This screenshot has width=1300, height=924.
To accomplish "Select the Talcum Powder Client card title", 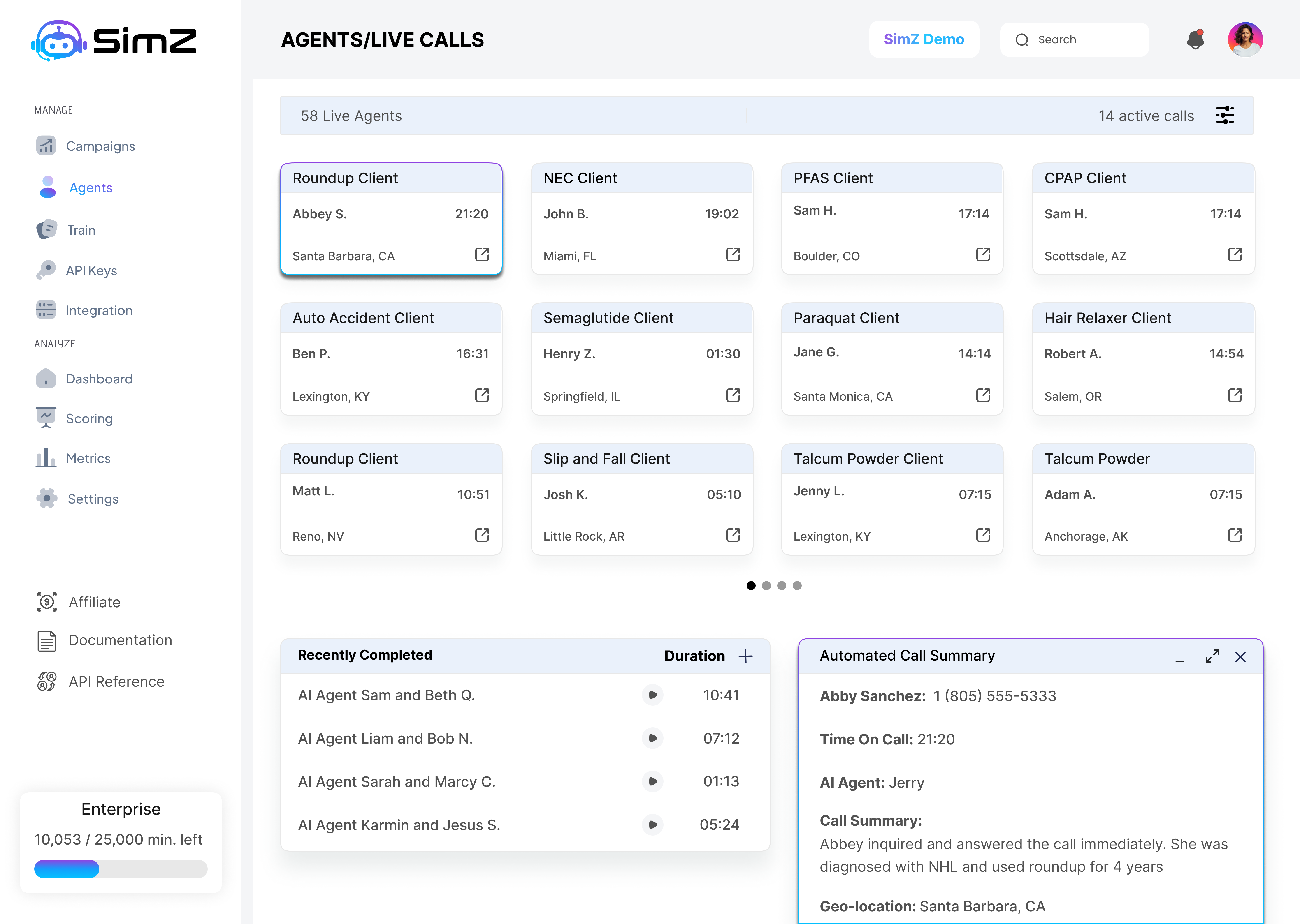I will pos(868,459).
